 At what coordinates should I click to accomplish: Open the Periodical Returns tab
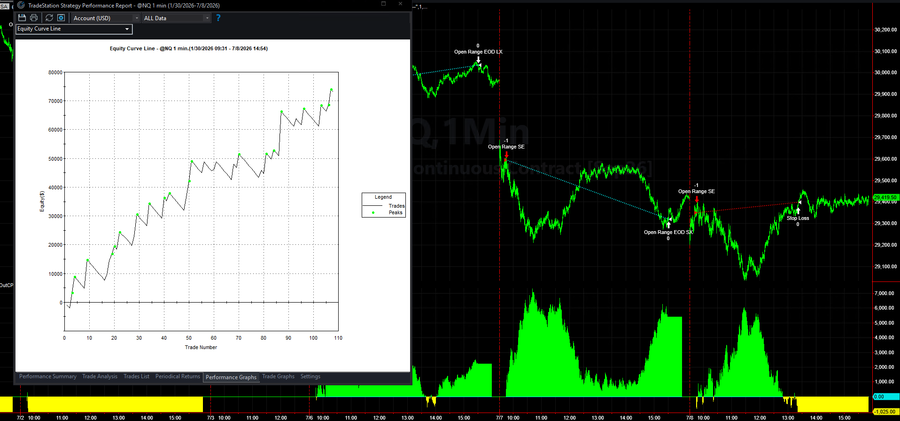point(177,377)
